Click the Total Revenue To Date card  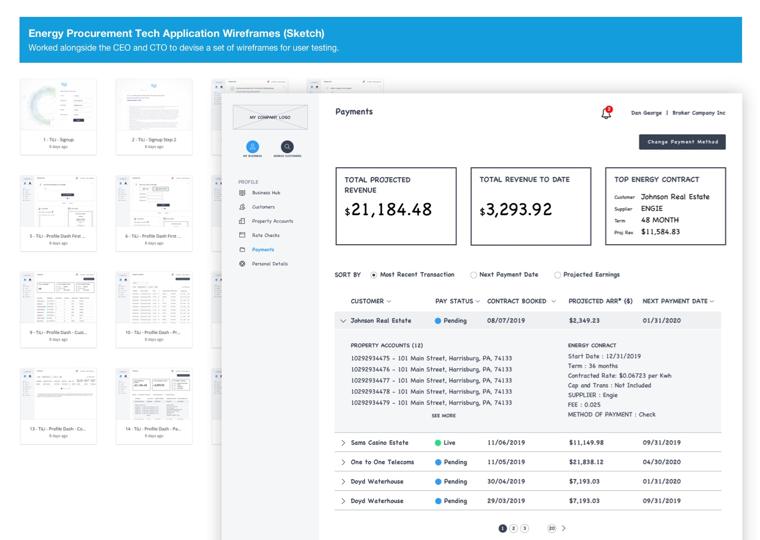tap(531, 206)
